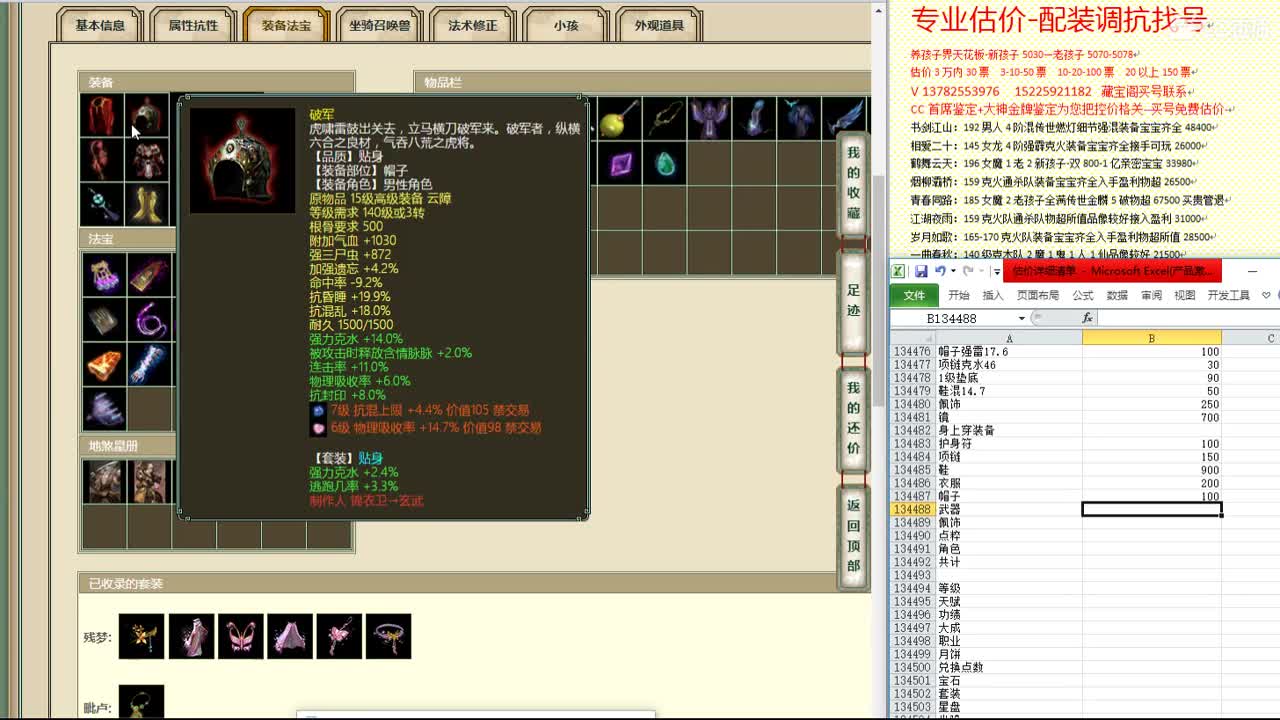Select the yellow mallet item in inventory

pos(618,118)
